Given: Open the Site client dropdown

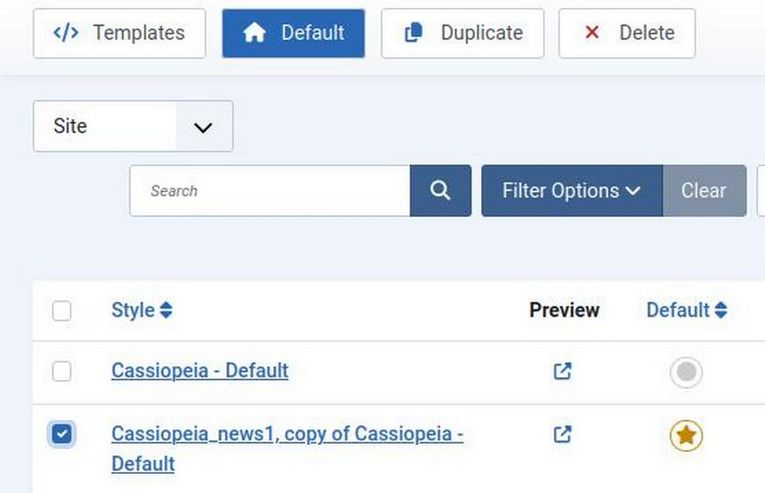Looking at the screenshot, I should click(x=133, y=126).
